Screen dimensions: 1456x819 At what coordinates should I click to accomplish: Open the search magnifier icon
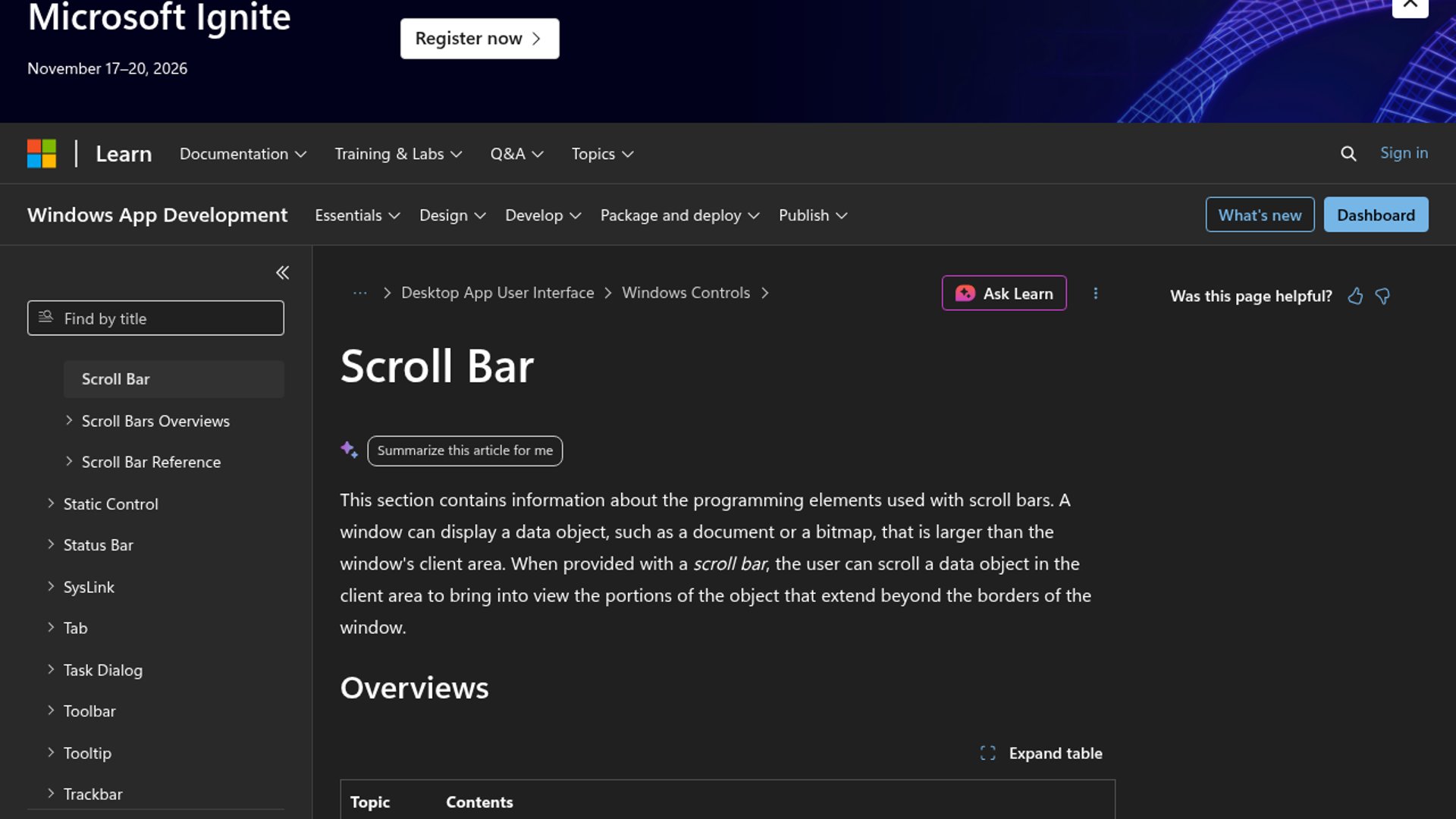1348,154
